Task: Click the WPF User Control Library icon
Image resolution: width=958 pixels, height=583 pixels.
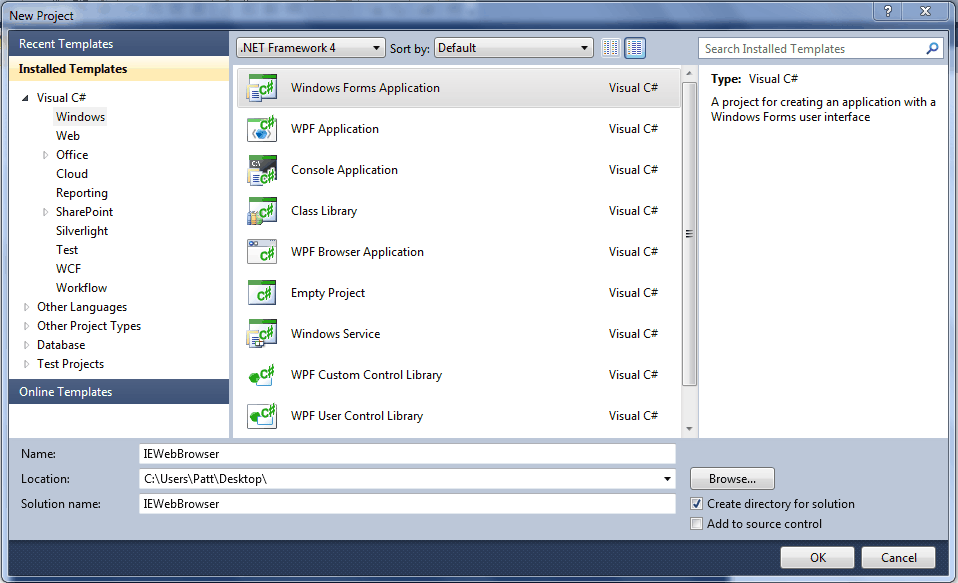Action: [261, 416]
